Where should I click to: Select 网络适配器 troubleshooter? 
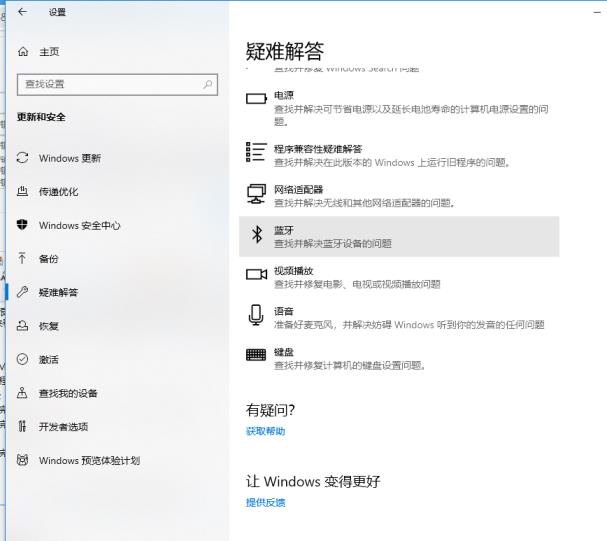(x=298, y=190)
